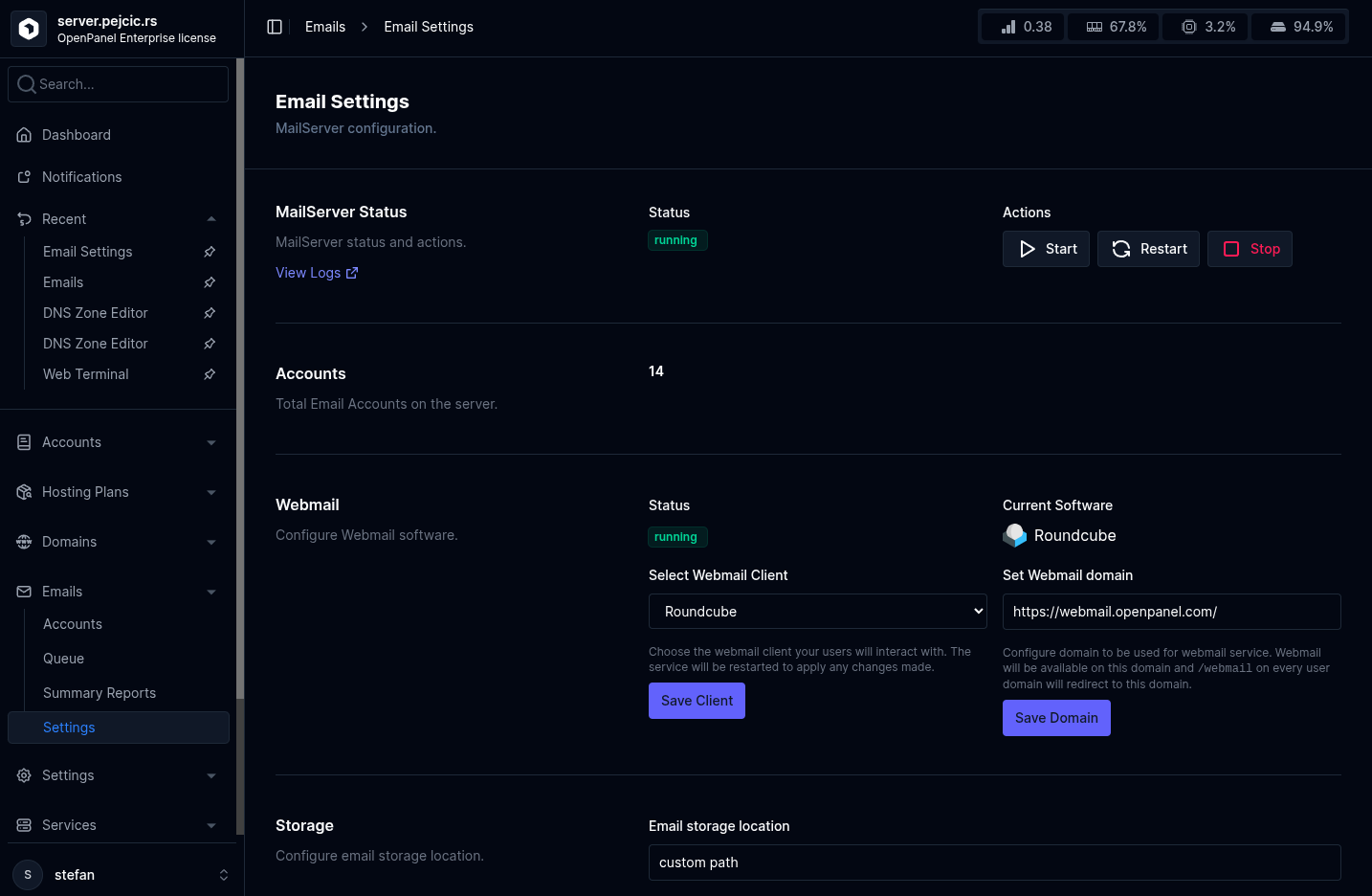Click the Emails envelope icon

(x=24, y=592)
